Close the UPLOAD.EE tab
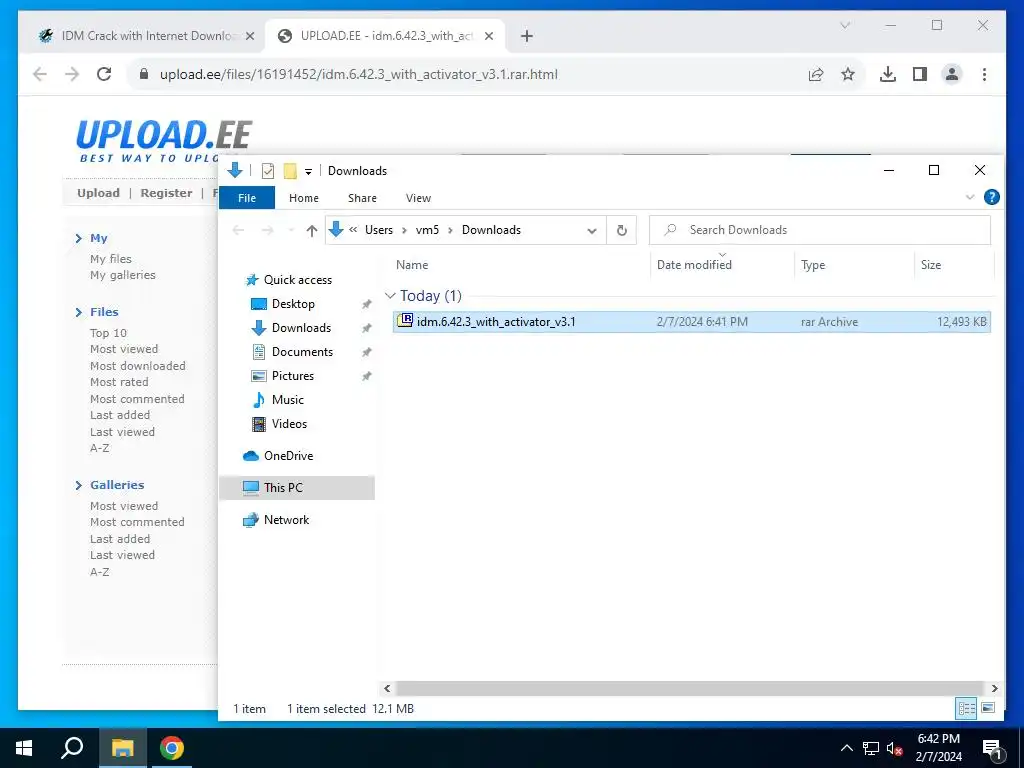This screenshot has width=1024, height=768. pos(489,36)
